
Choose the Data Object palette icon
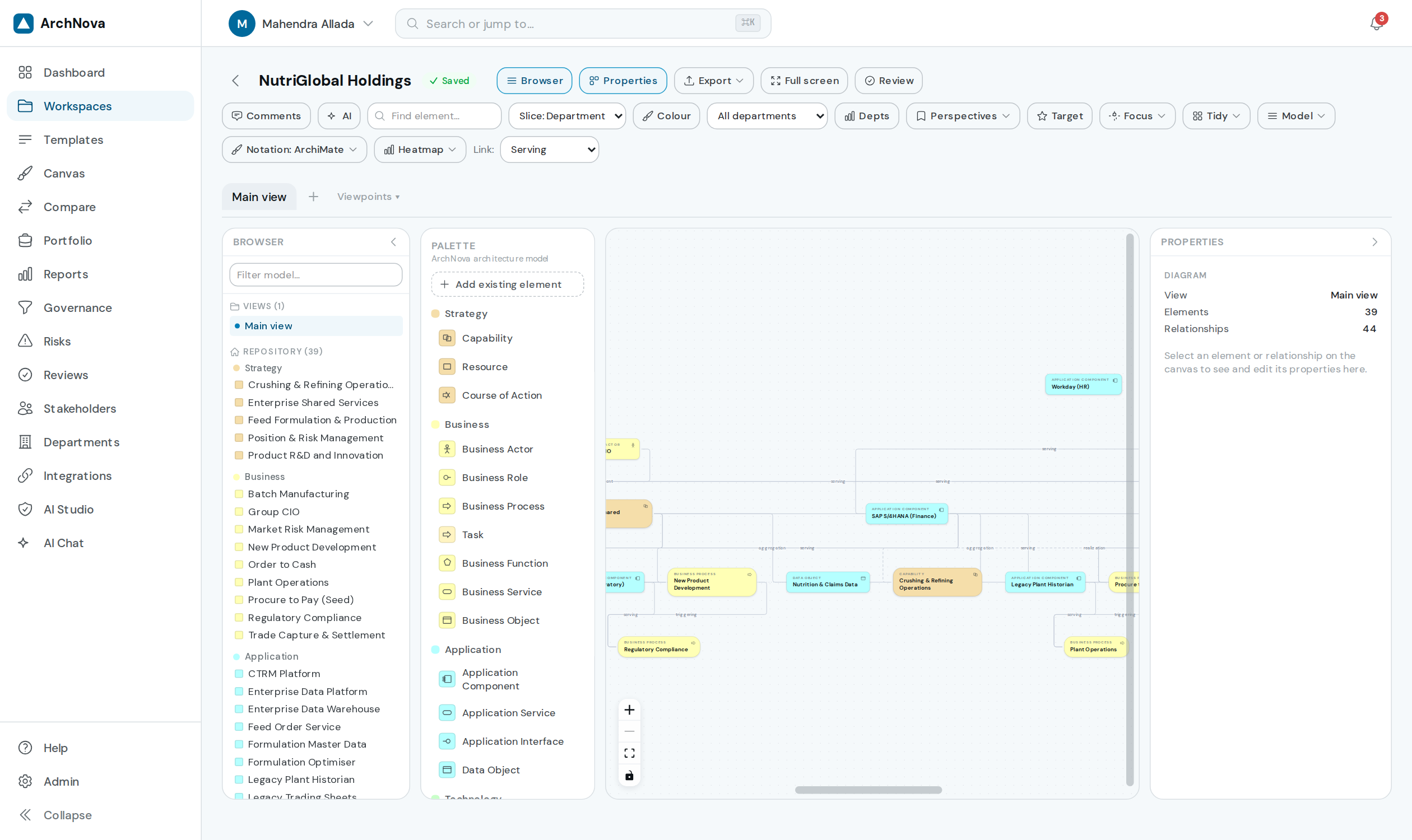447,770
